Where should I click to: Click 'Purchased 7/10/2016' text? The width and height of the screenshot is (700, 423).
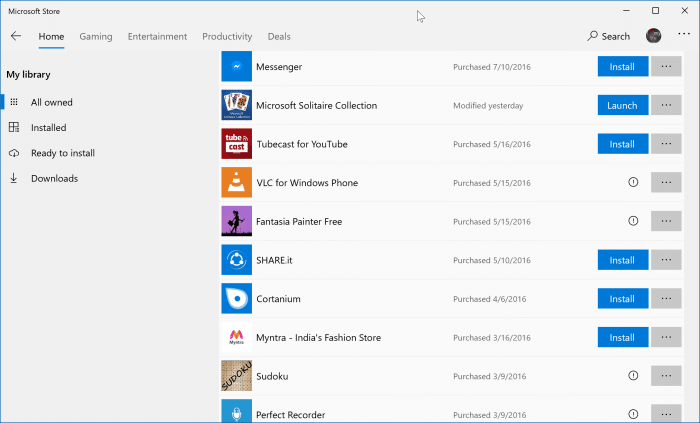click(492, 67)
